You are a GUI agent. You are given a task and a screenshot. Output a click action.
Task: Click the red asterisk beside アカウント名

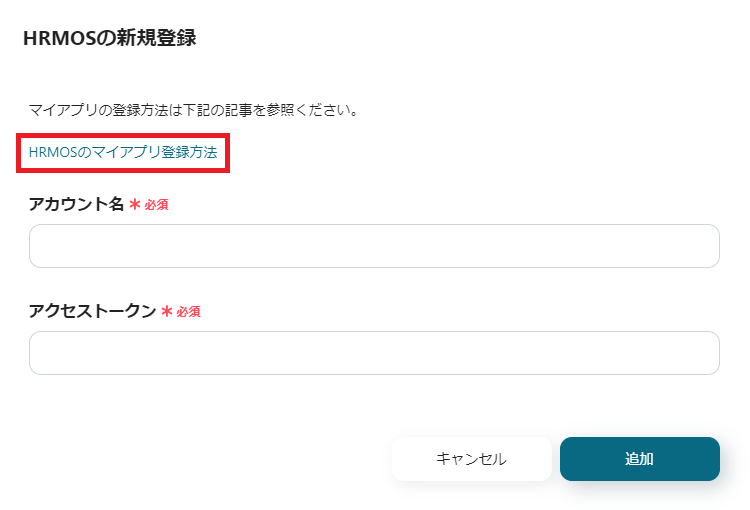pyautogui.click(x=135, y=204)
